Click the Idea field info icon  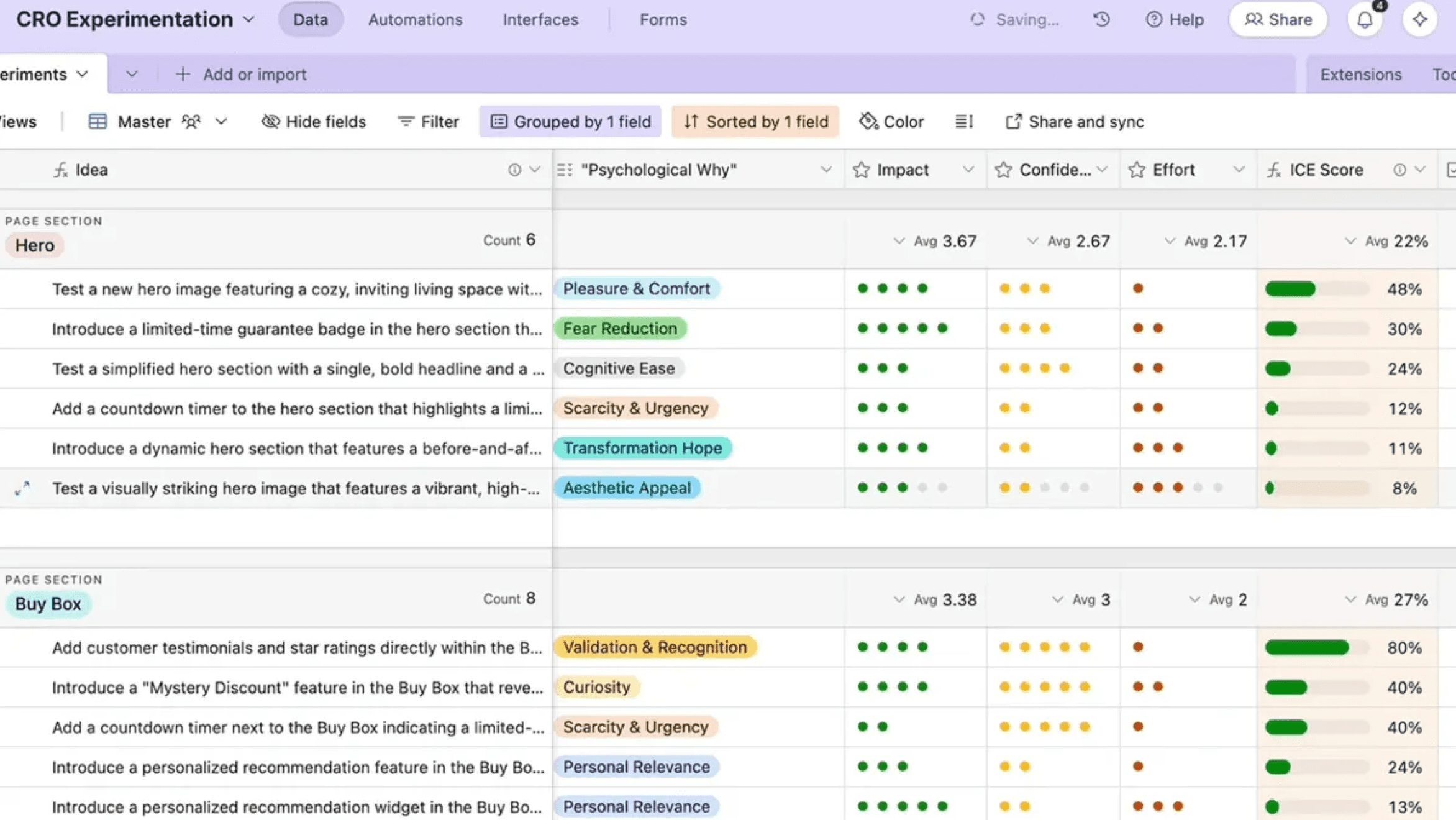click(x=514, y=170)
